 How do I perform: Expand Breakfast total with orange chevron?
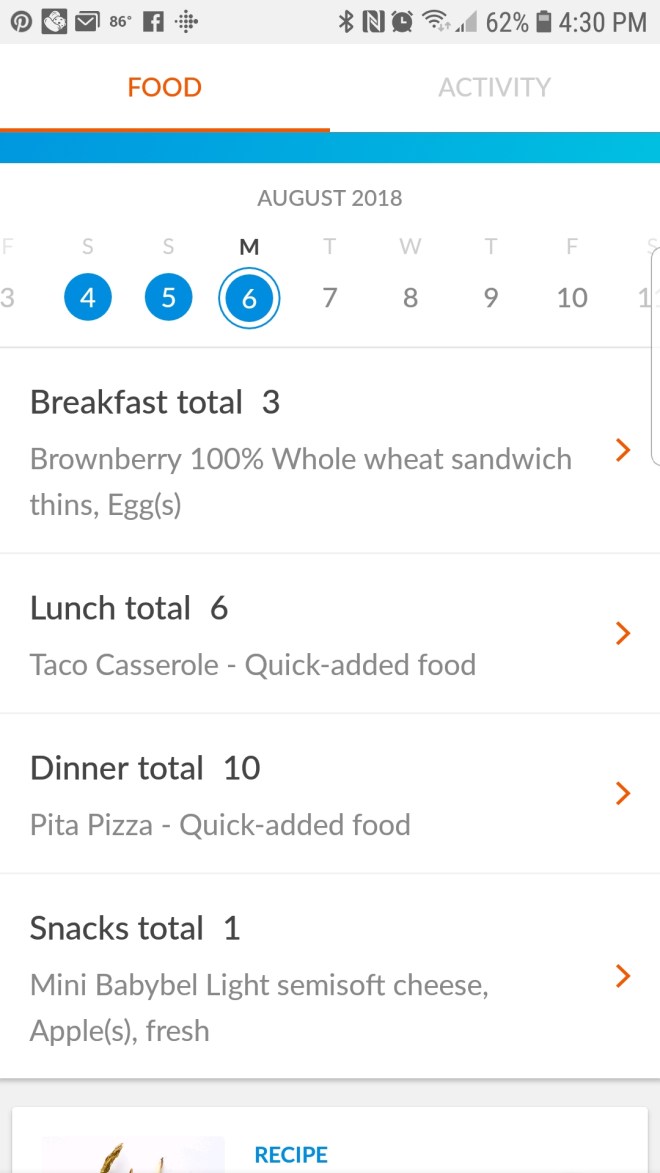(623, 451)
